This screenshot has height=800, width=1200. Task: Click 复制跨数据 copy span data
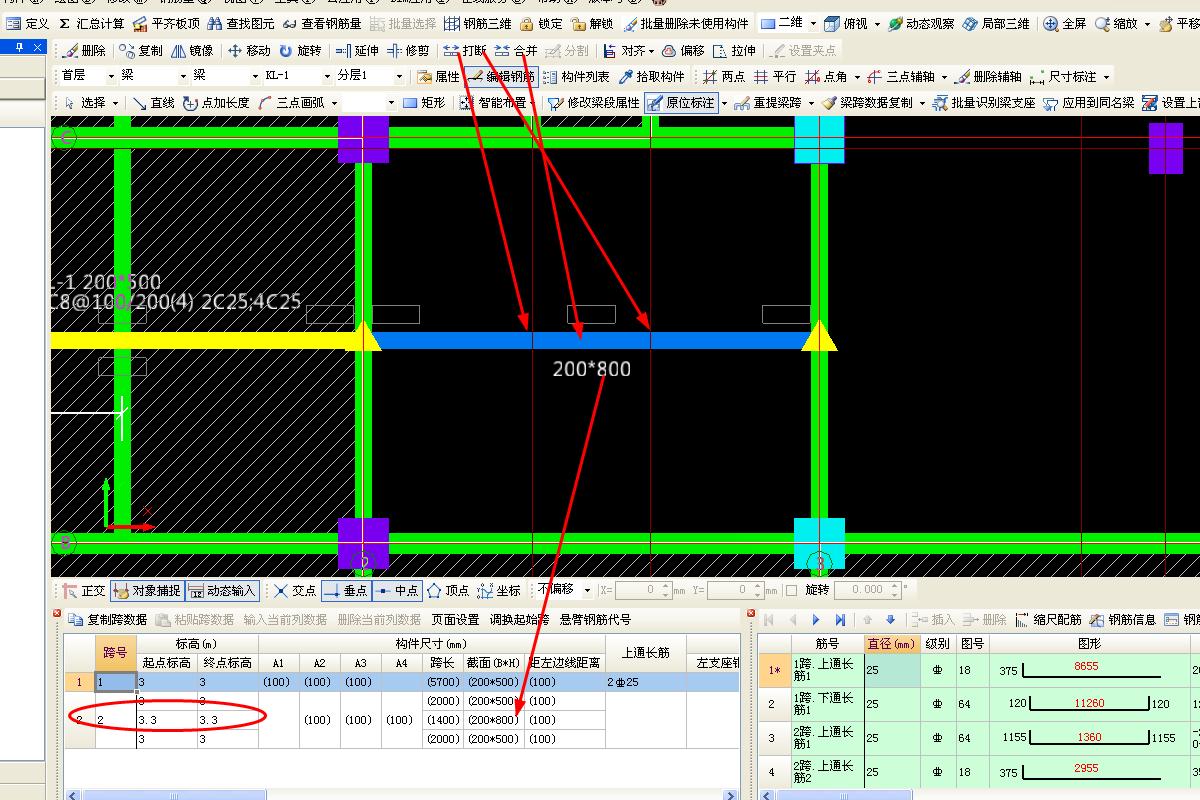tap(106, 620)
